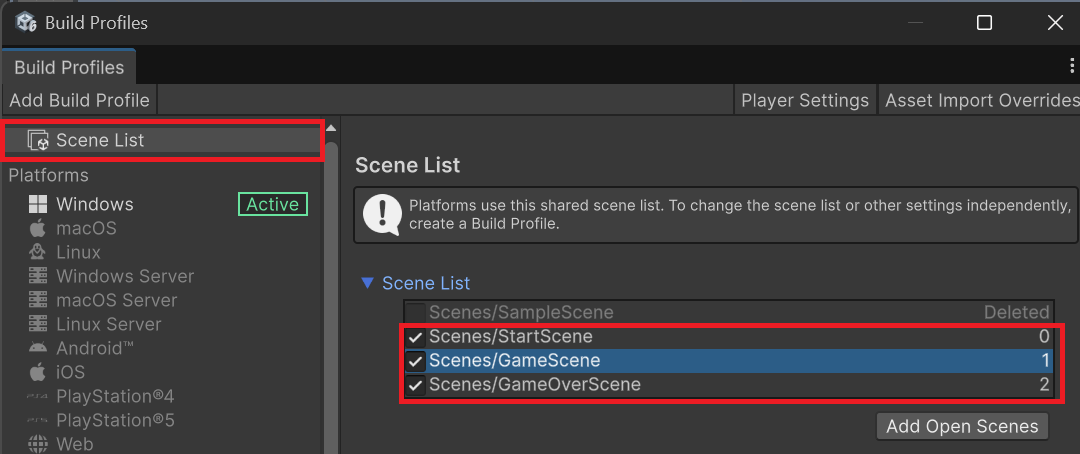Viewport: 1080px width, 454px height.
Task: Uncheck the Scenes/GameOverScene checkbox
Action: [x=415, y=385]
